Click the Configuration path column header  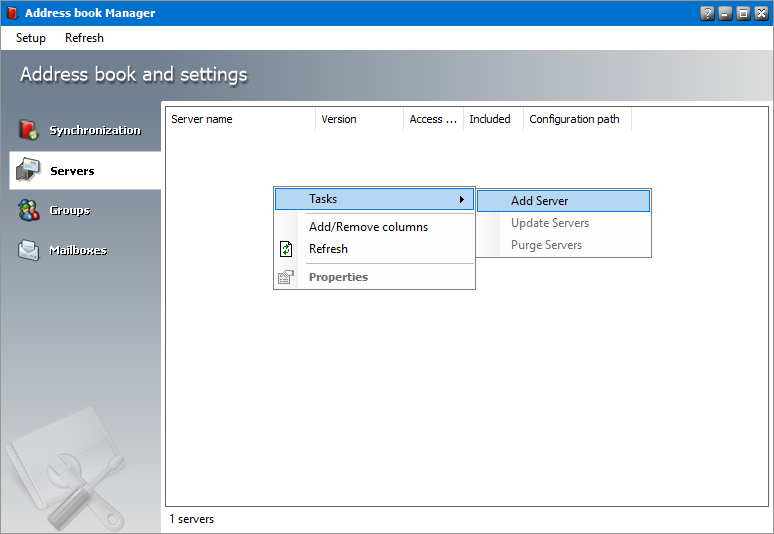click(575, 119)
